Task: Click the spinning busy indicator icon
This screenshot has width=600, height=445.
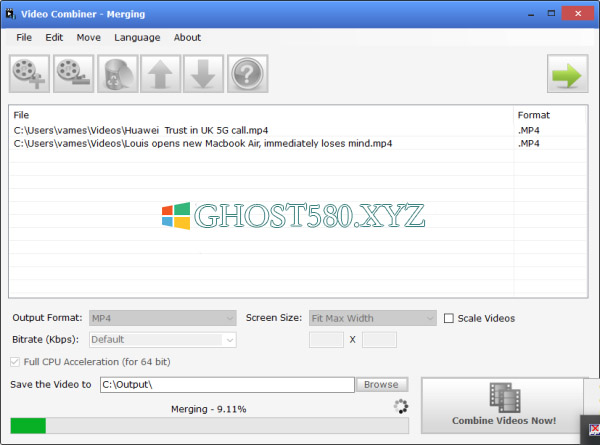Action: 401,406
